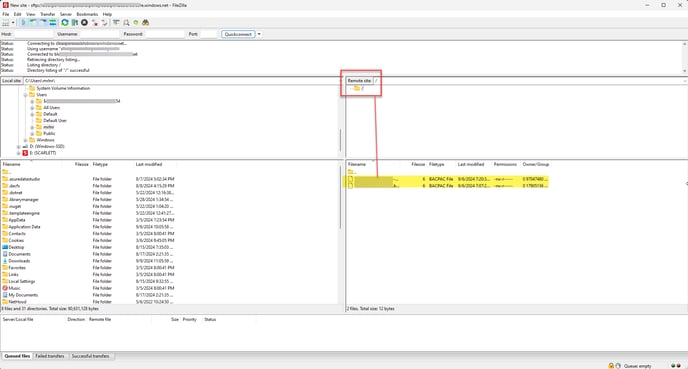Click the reconnect to server icon
Viewport: 688px width, 369px height.
point(104,22)
